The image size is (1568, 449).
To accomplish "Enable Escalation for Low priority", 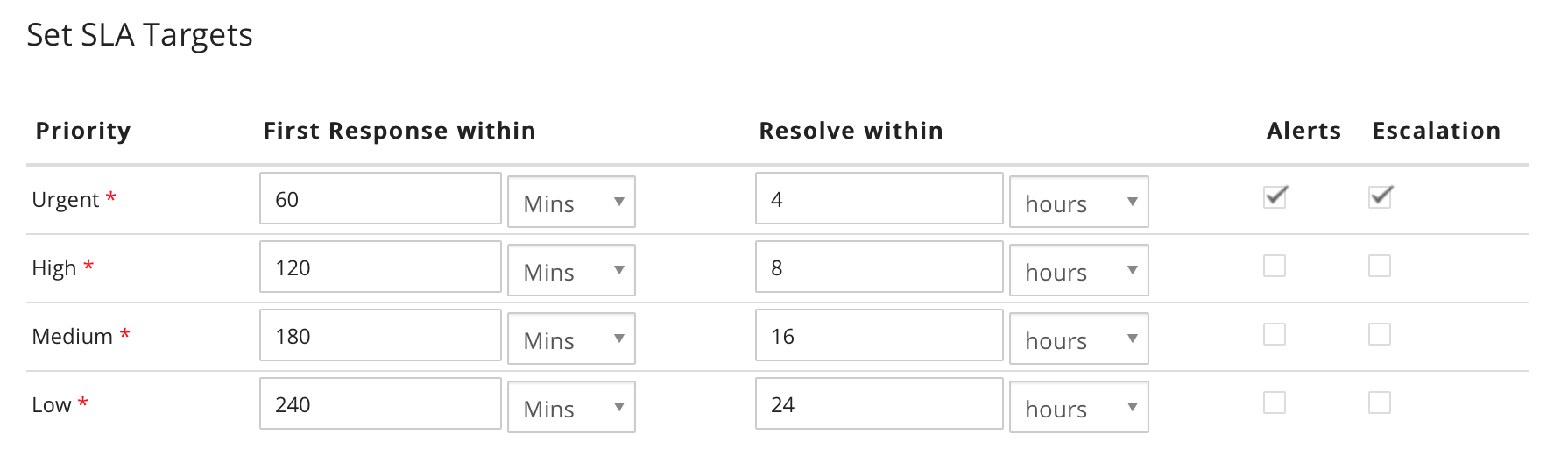I will pos(1380,403).
